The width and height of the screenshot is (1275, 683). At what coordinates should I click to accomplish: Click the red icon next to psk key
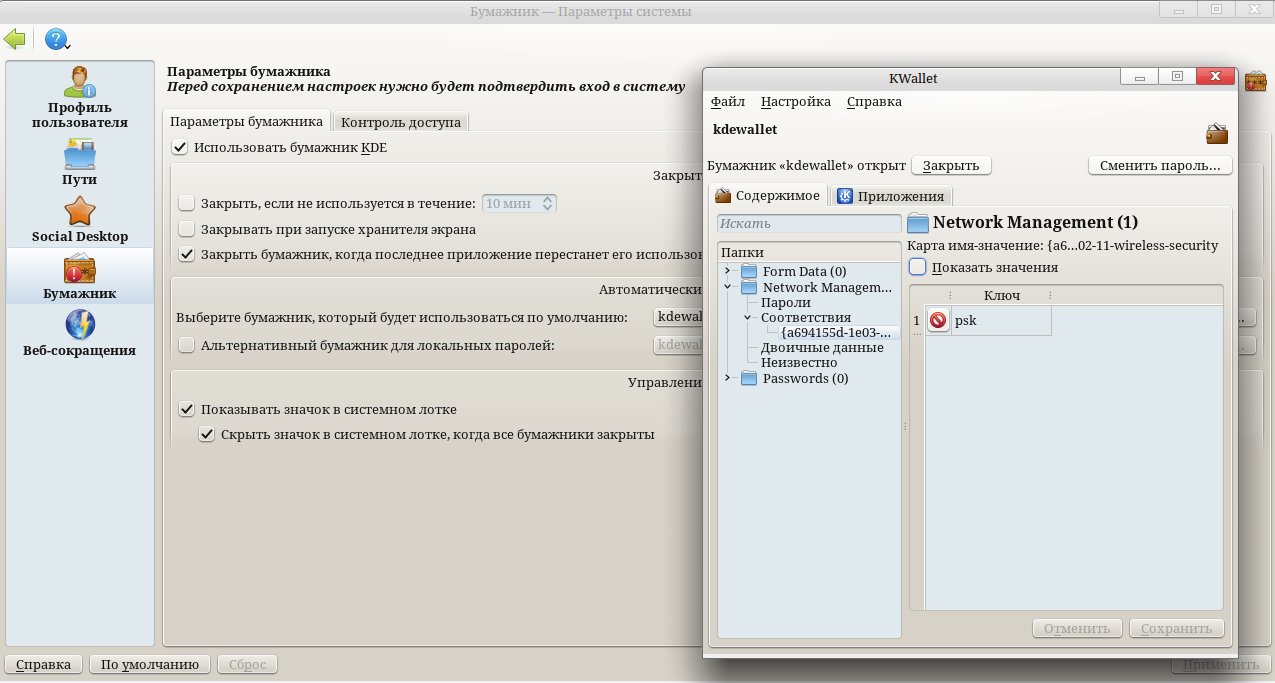[938, 321]
